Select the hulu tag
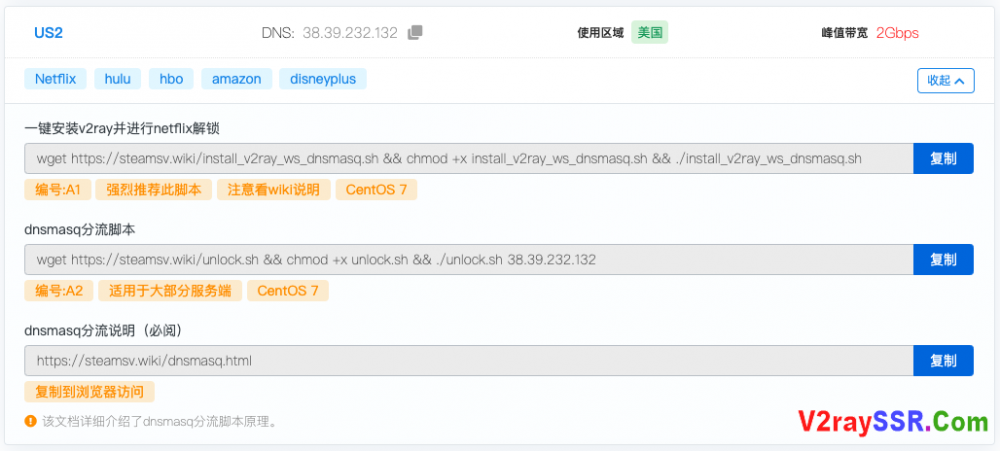The height and width of the screenshot is (451, 1000). point(118,79)
